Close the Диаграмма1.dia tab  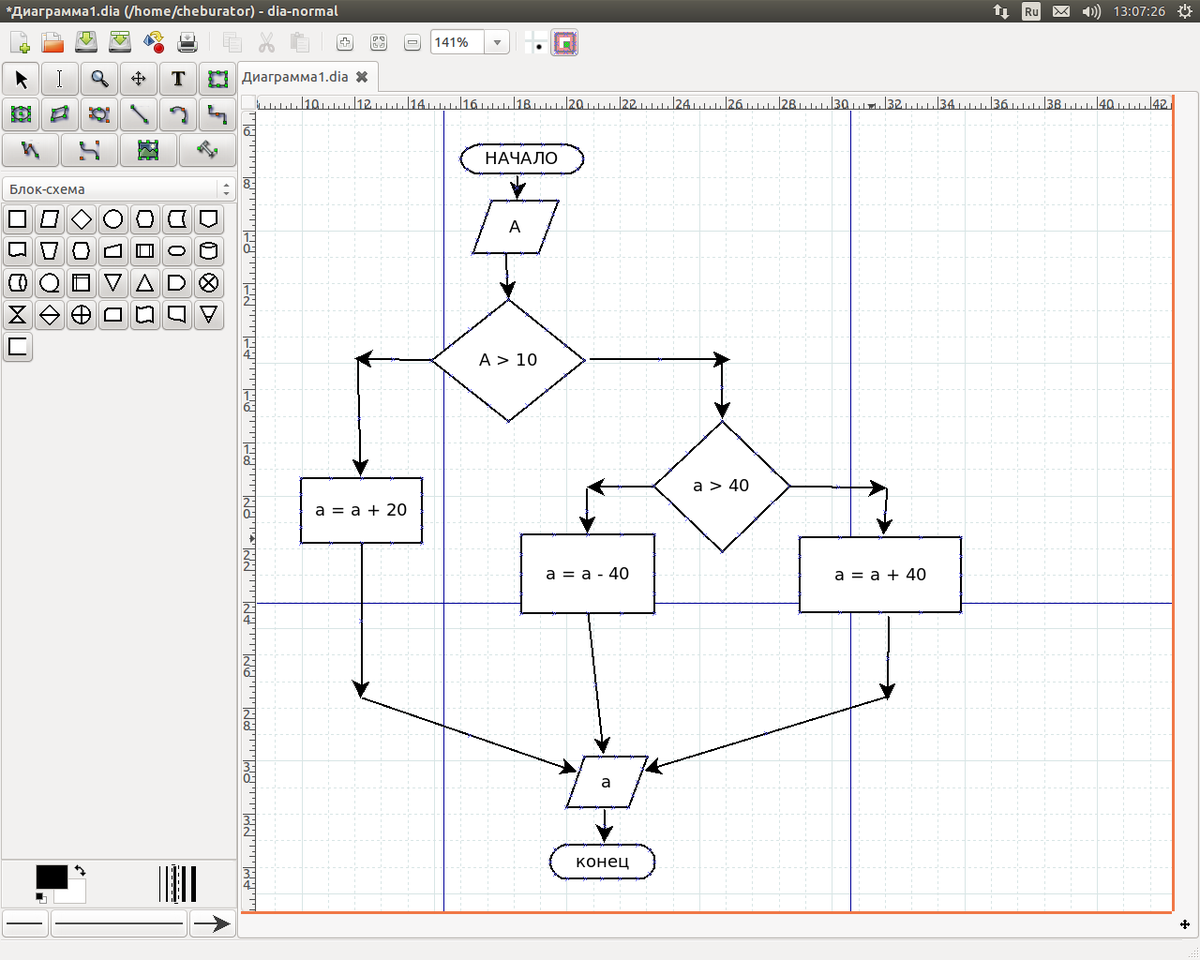[362, 76]
